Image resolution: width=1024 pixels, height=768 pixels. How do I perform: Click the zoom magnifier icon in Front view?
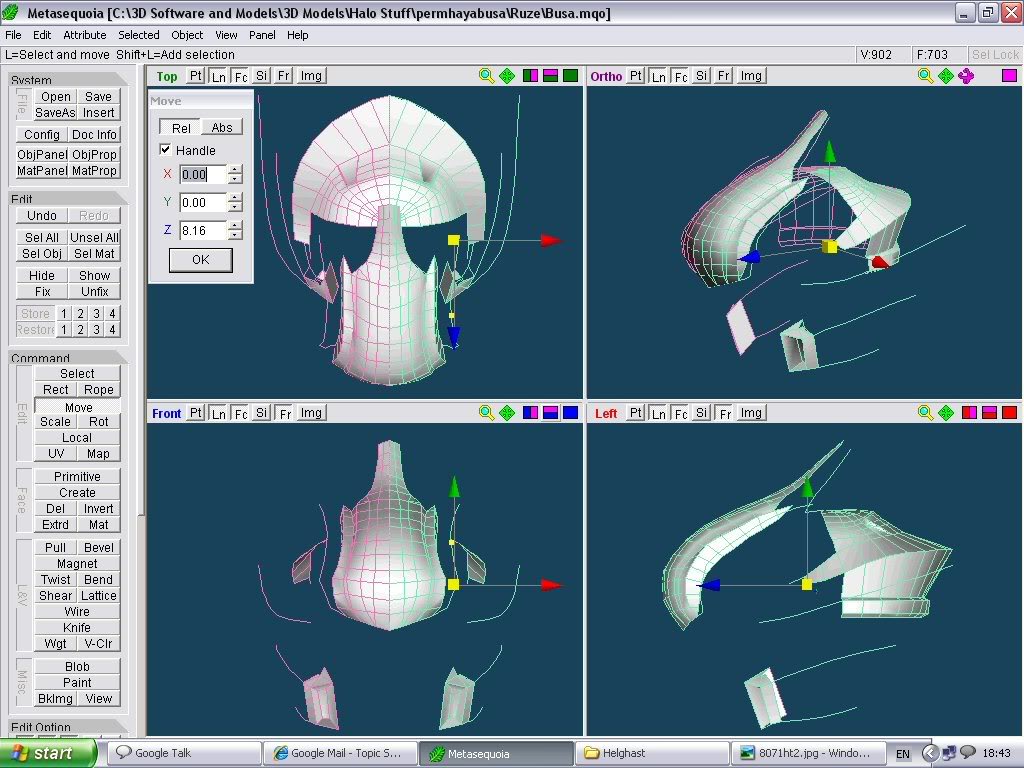tap(486, 413)
